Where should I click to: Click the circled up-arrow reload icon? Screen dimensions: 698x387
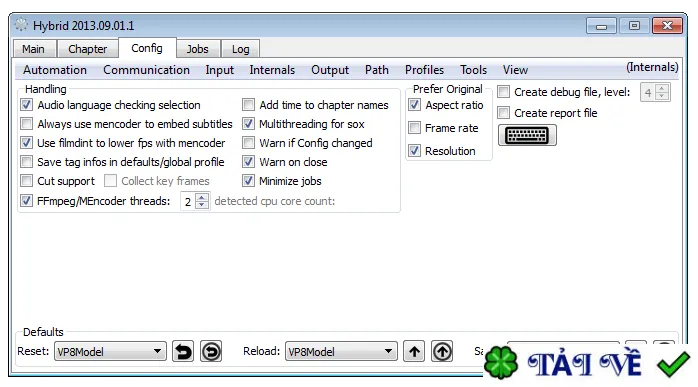tap(442, 351)
